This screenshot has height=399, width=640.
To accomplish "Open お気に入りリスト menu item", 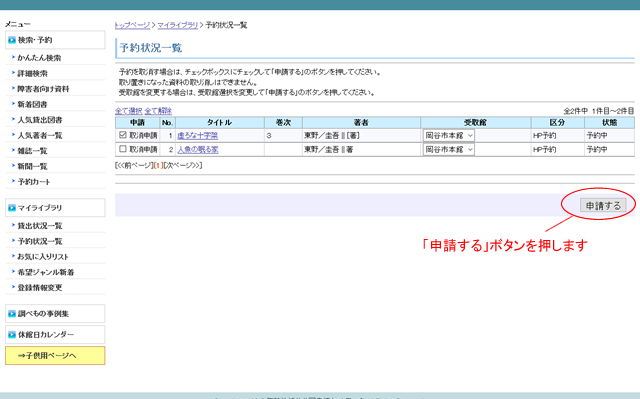I will click(43, 257).
